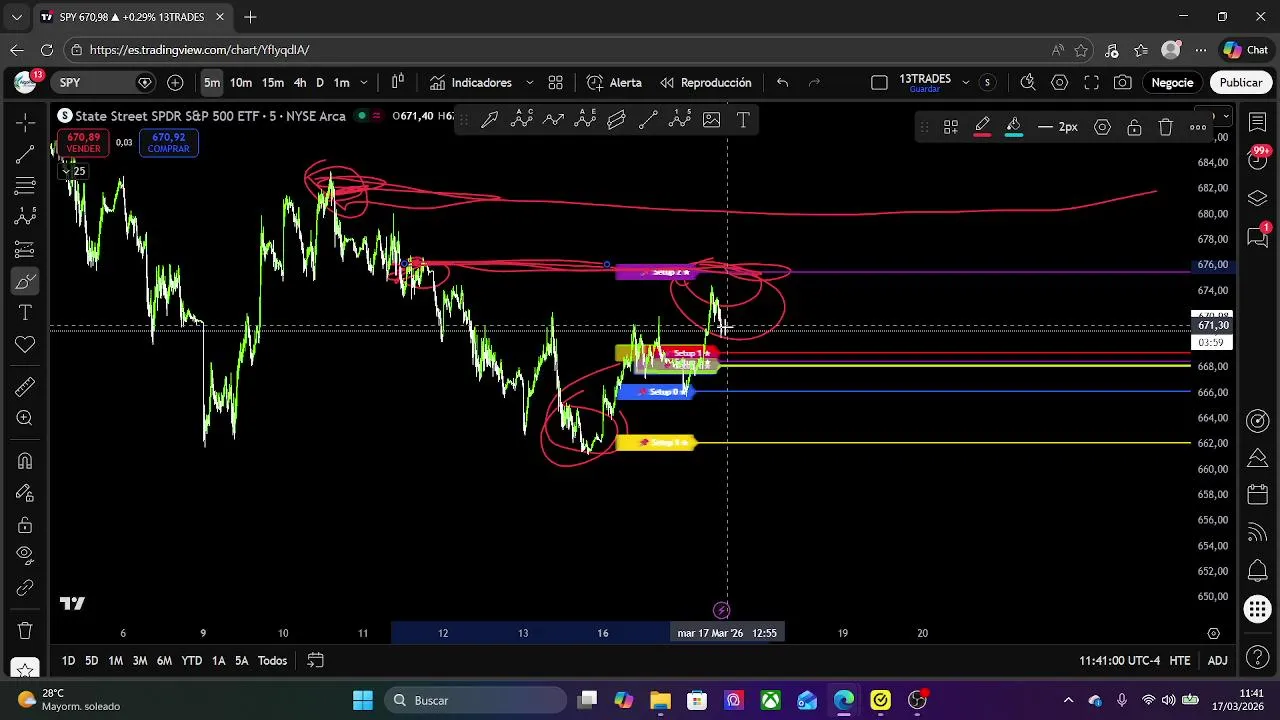Open the chart type candles selector
This screenshot has height=720, width=1280.
click(x=398, y=83)
